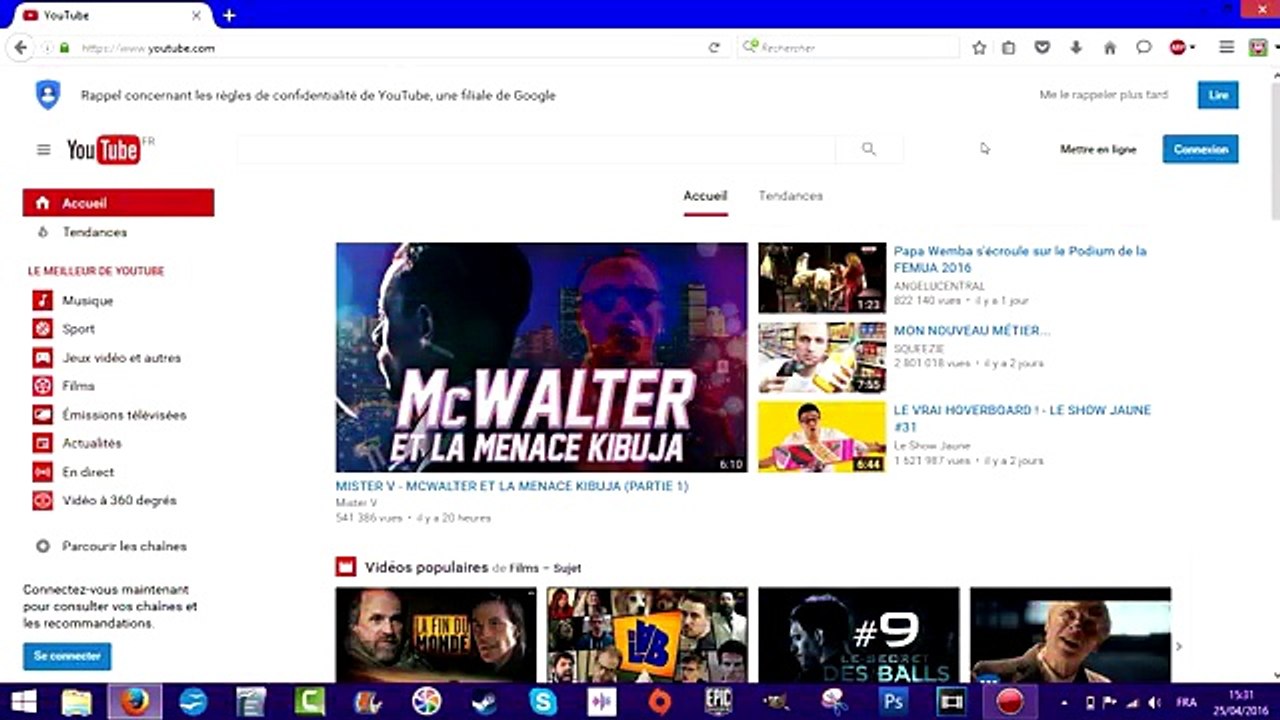
Task: Open the Firefox downloads arrow icon
Action: 1076,48
